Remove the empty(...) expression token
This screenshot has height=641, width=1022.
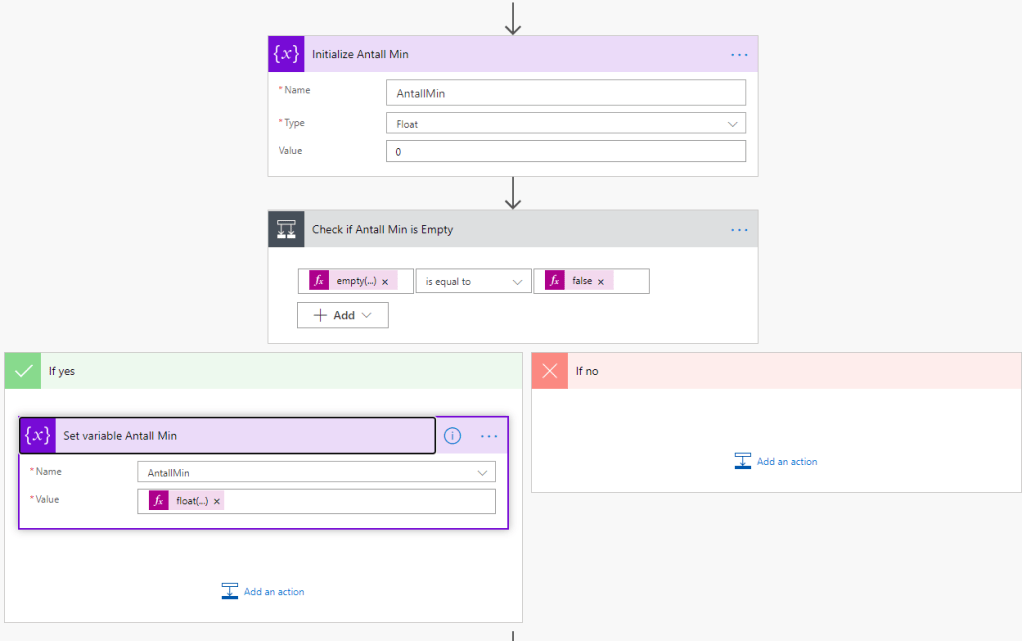[x=385, y=282]
